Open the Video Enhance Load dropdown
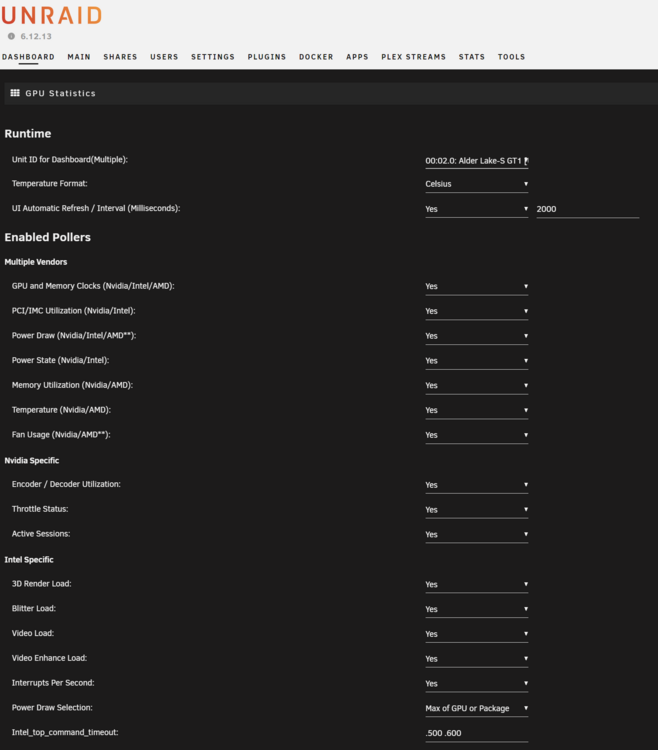The width and height of the screenshot is (658, 750). click(x=477, y=660)
